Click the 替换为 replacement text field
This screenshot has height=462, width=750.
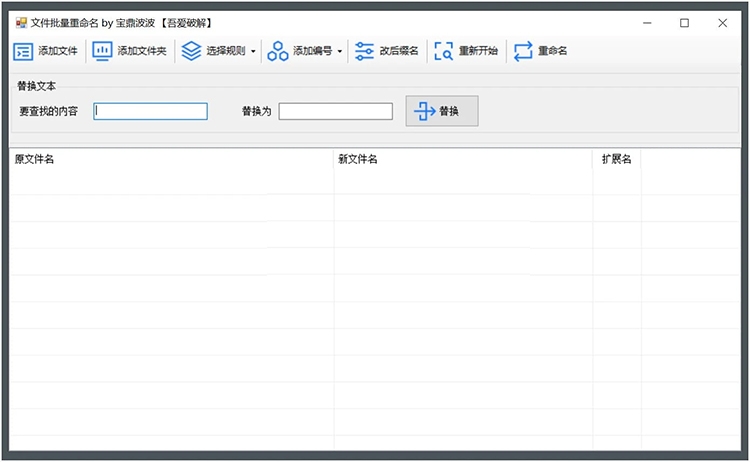[x=335, y=112]
